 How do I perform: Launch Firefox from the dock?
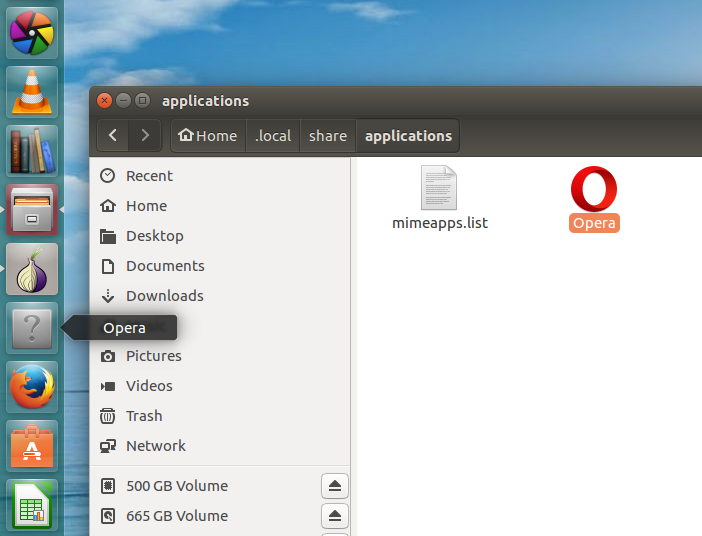tap(32, 387)
